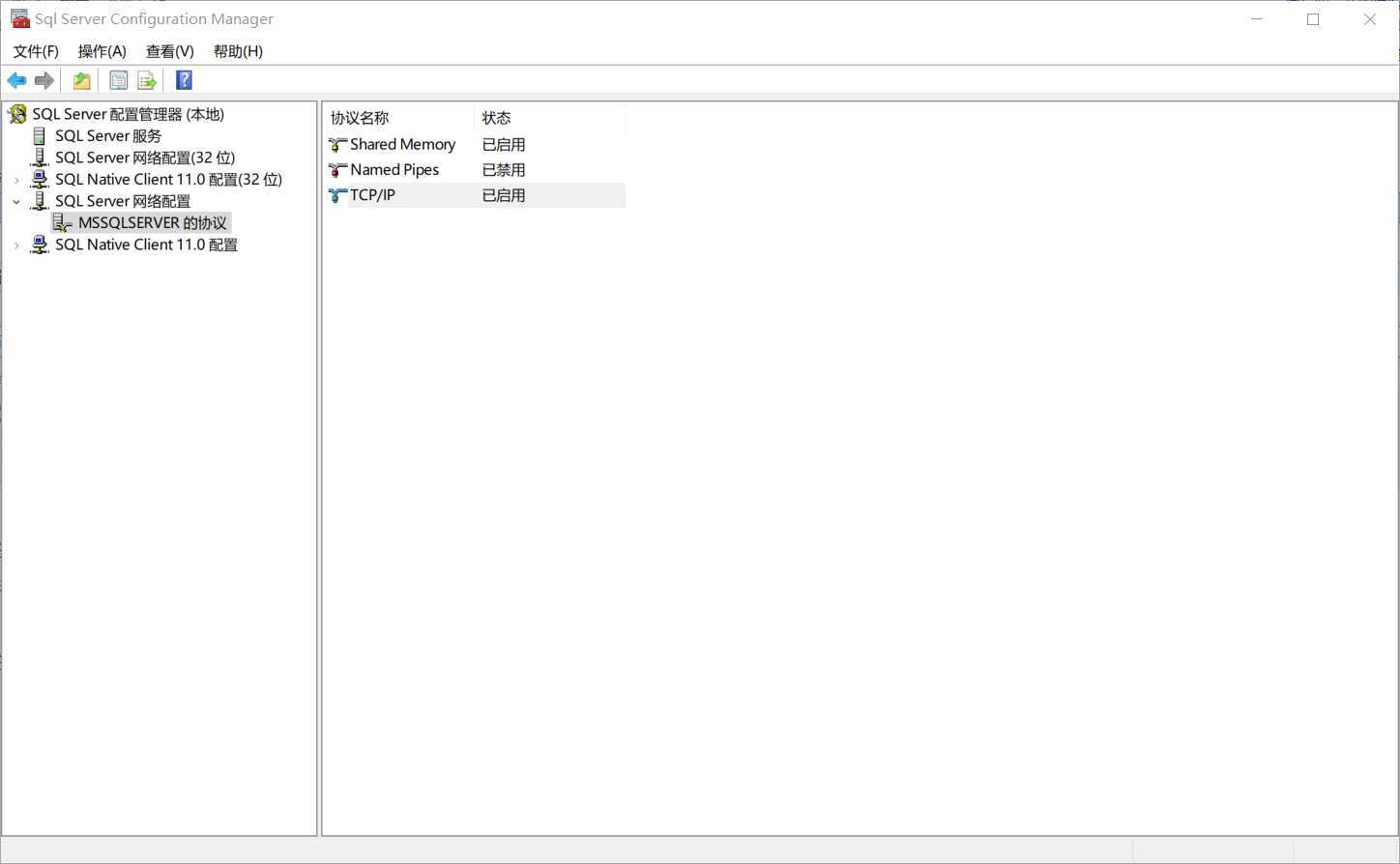Collapse the SQL Server 网络配置 node
Image resolution: width=1400 pixels, height=864 pixels.
coord(16,201)
